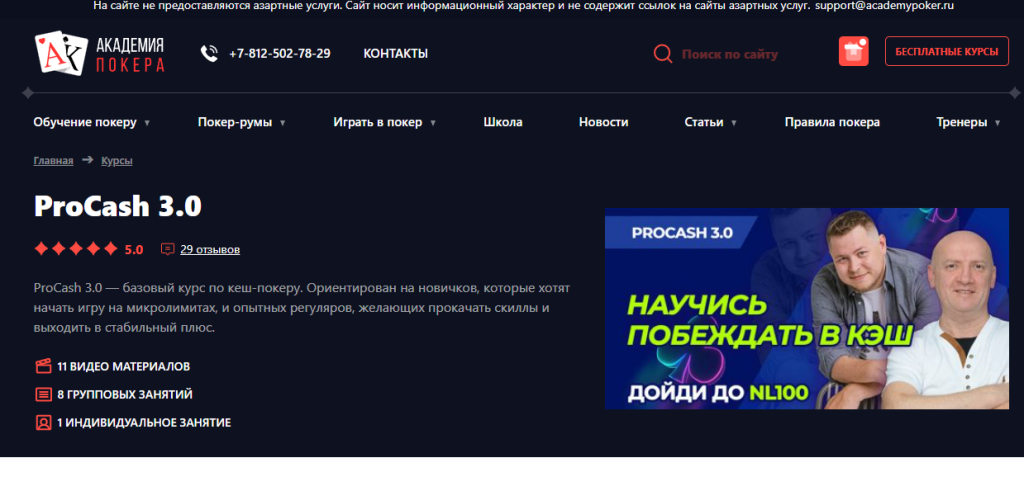Expand the Статьи dropdown arrow
This screenshot has width=1024, height=491.
point(734,123)
